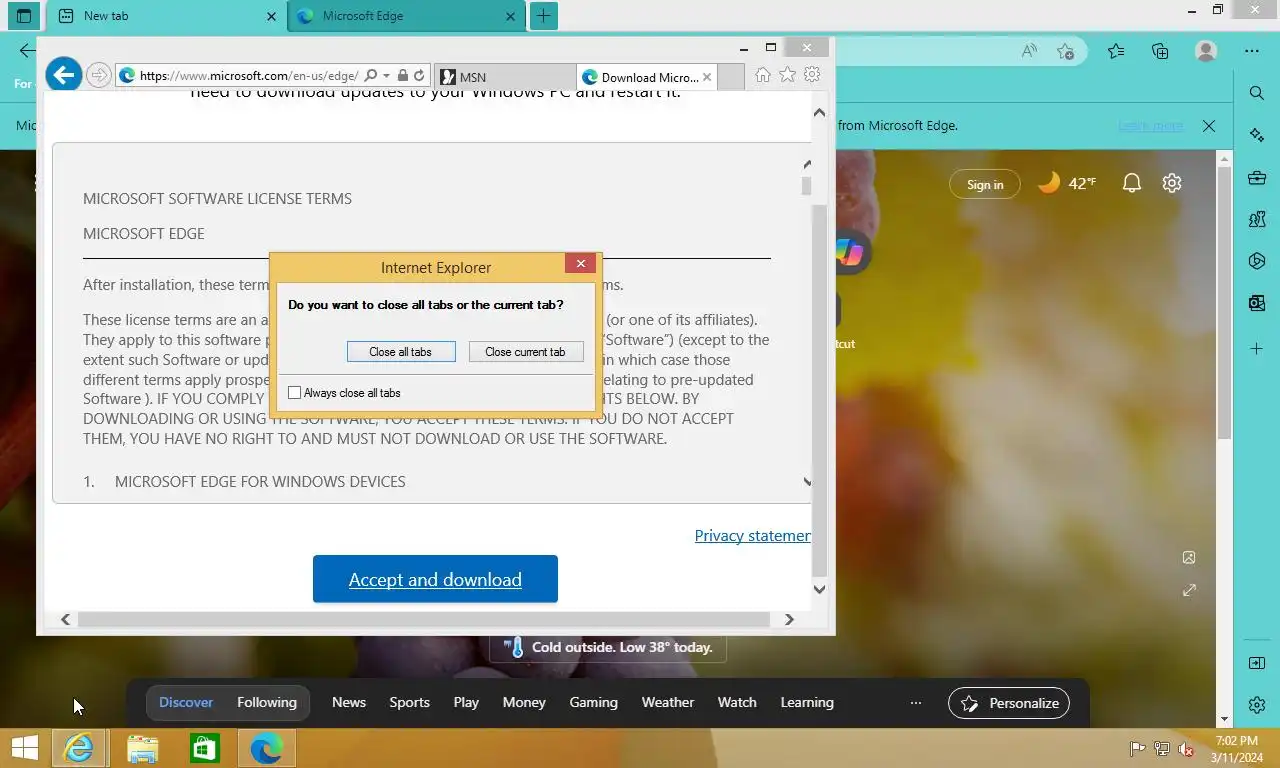This screenshot has width=1280, height=768.
Task: Select the Microsoft Edge tab in Edge
Action: (x=406, y=16)
